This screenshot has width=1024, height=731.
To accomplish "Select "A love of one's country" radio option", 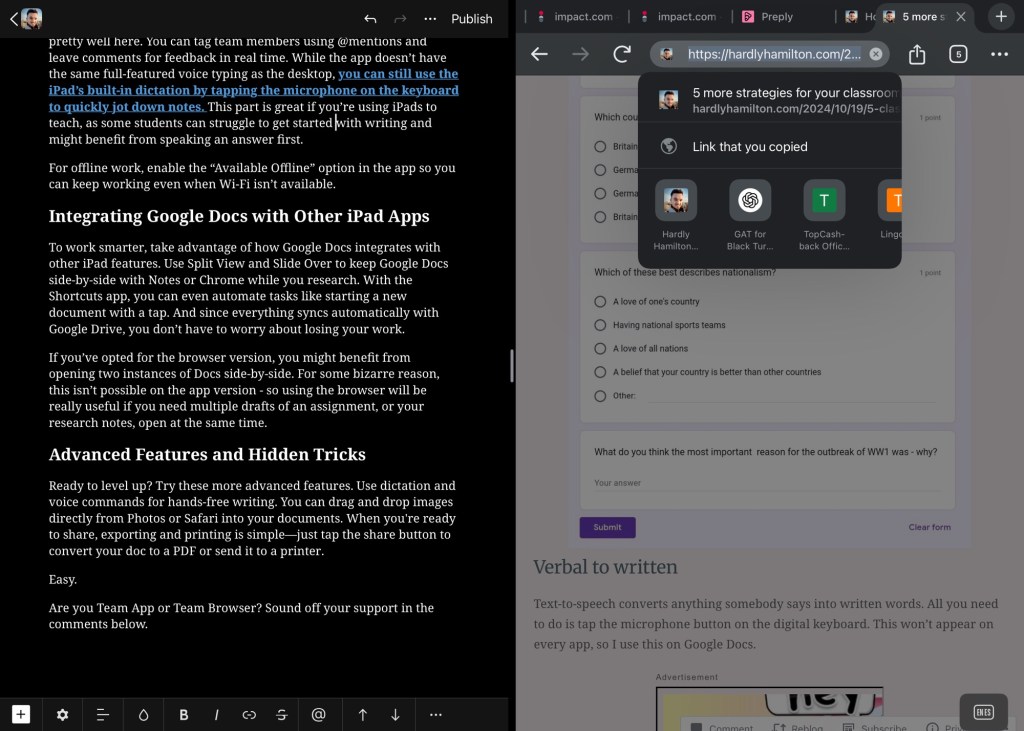I will pos(600,301).
